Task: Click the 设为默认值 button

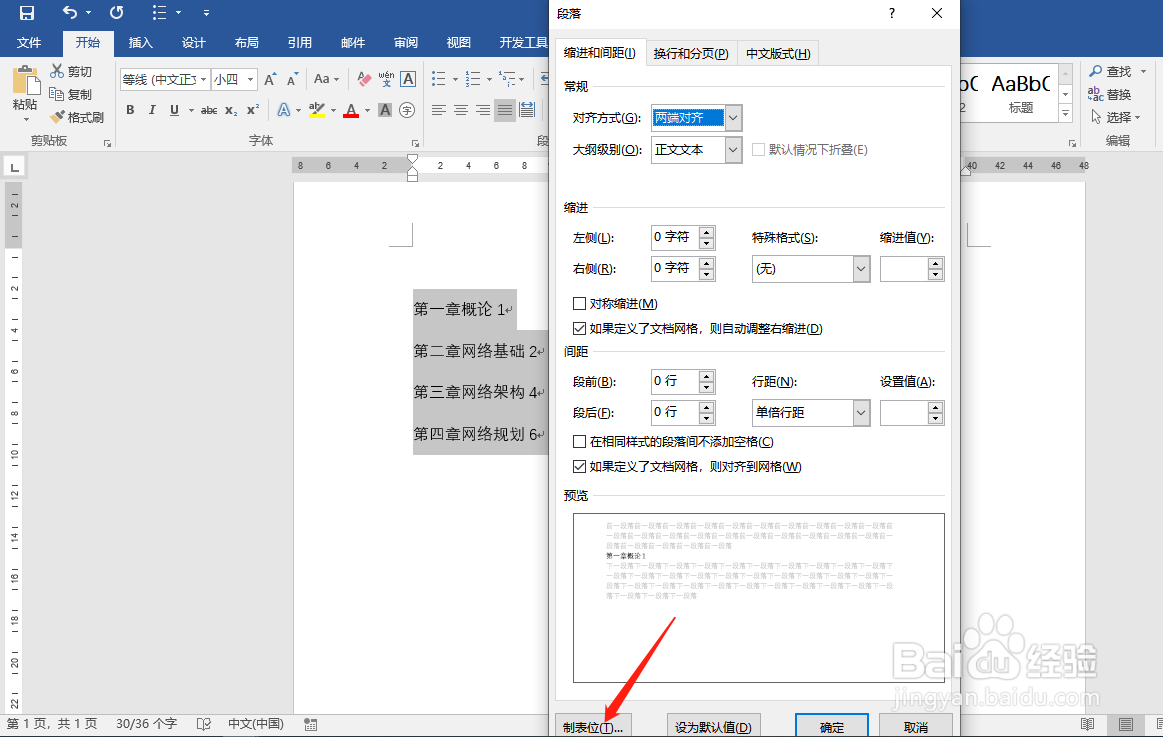Action: click(x=713, y=725)
